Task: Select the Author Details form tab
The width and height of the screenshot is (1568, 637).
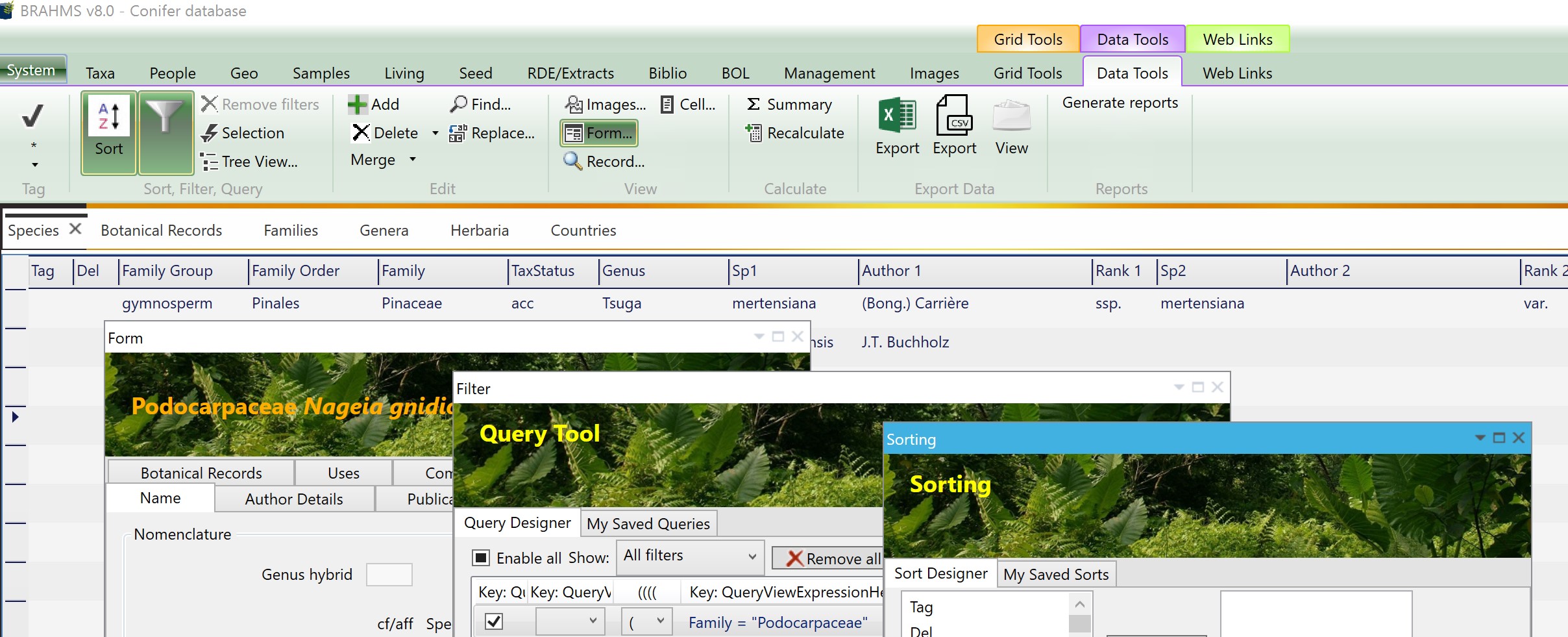Action: point(294,499)
